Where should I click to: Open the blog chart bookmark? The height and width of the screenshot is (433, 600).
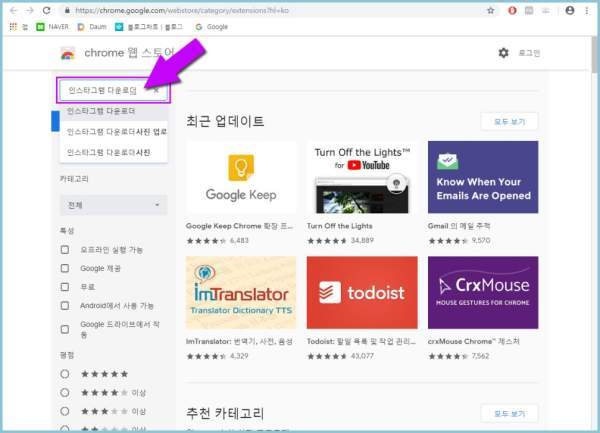click(x=149, y=27)
